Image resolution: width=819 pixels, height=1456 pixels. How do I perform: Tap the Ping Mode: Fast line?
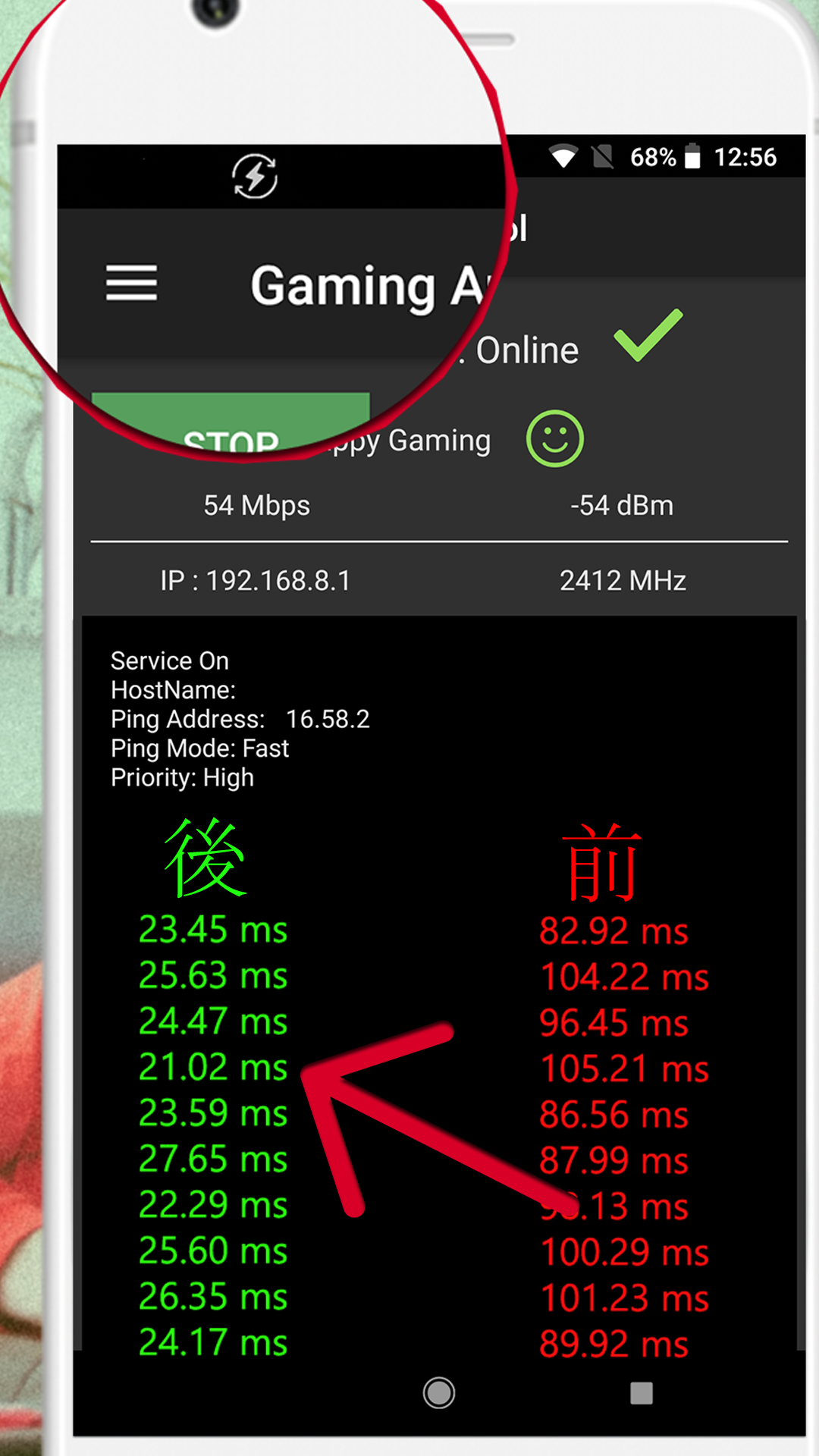pyautogui.click(x=199, y=748)
